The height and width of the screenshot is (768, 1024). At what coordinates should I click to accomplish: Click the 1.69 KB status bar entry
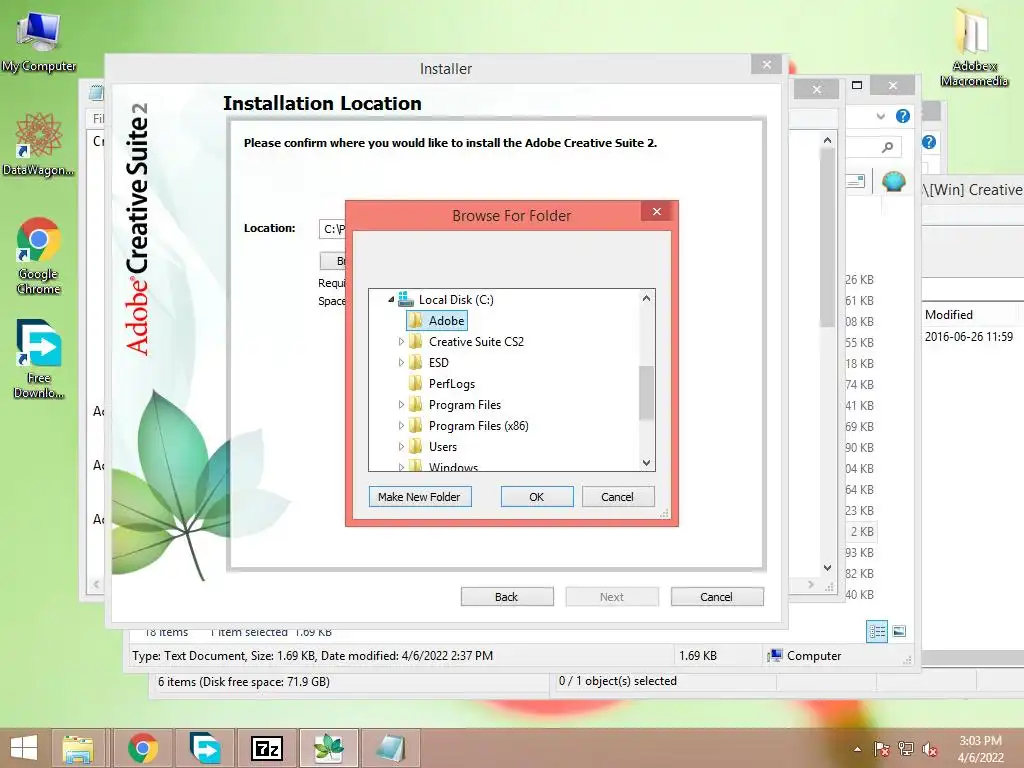pos(698,656)
